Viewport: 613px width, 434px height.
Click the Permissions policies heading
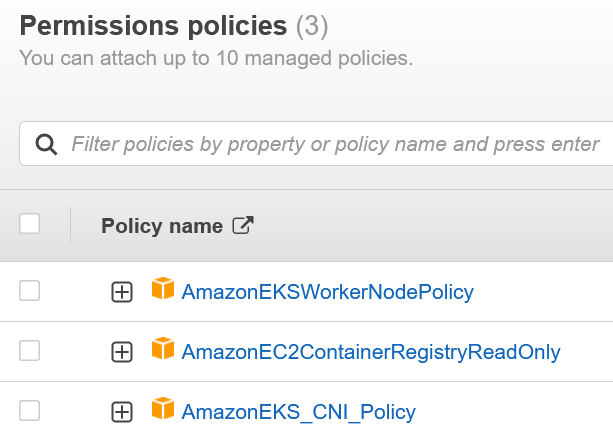tap(152, 25)
